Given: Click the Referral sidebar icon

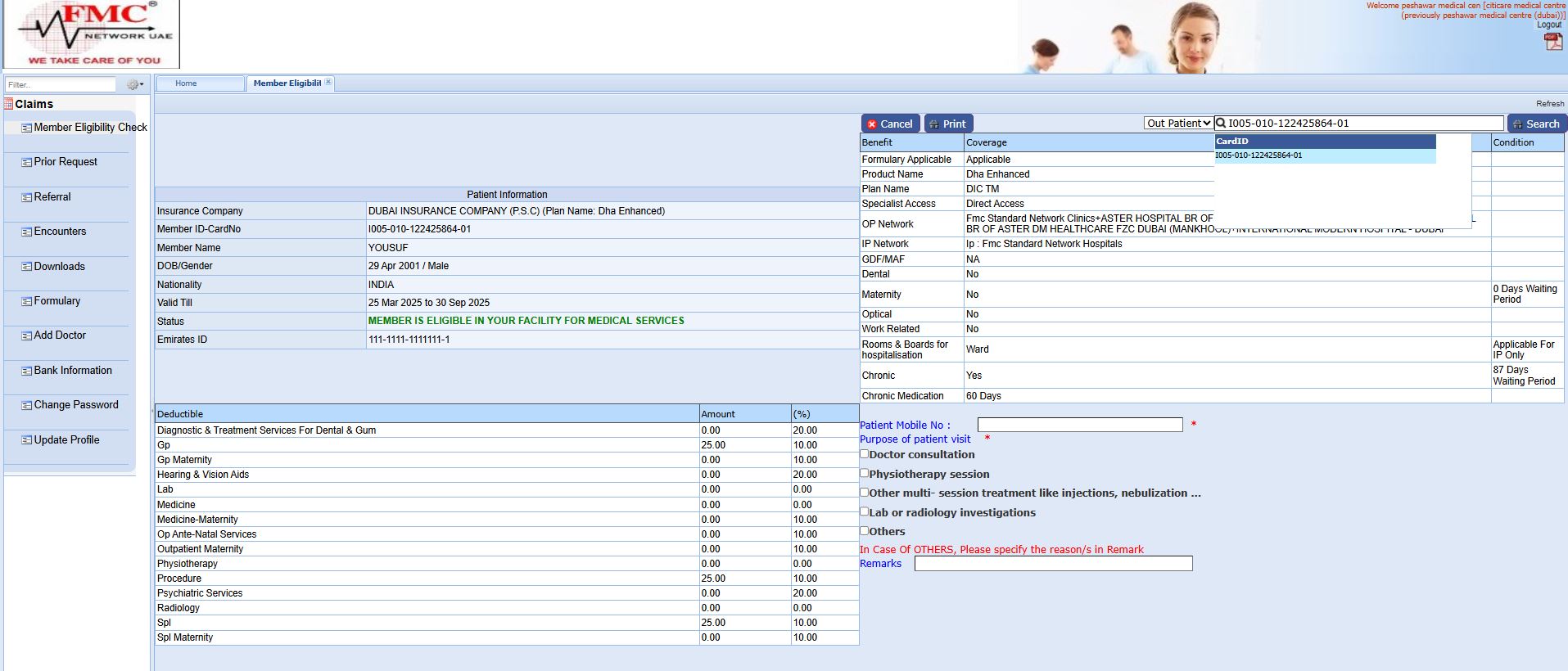Looking at the screenshot, I should [x=26, y=197].
